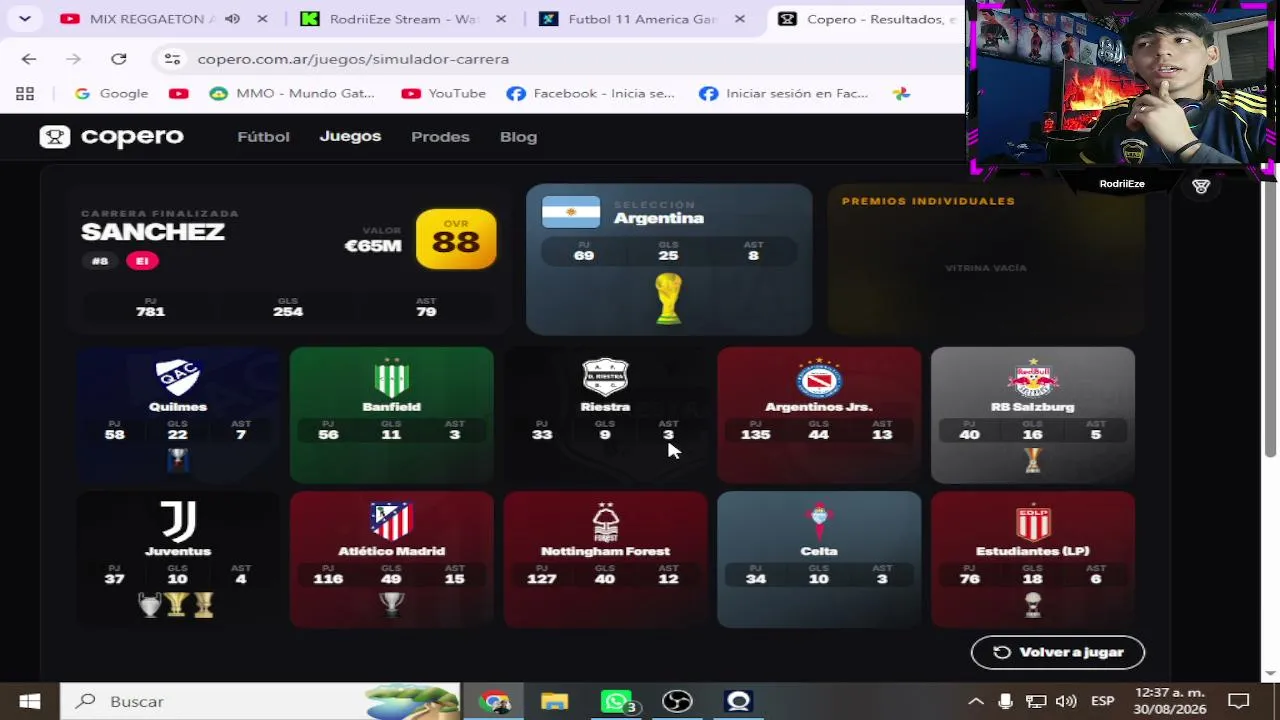
Task: Click the PREMIOS INDIVIDUALES heading
Action: [928, 201]
